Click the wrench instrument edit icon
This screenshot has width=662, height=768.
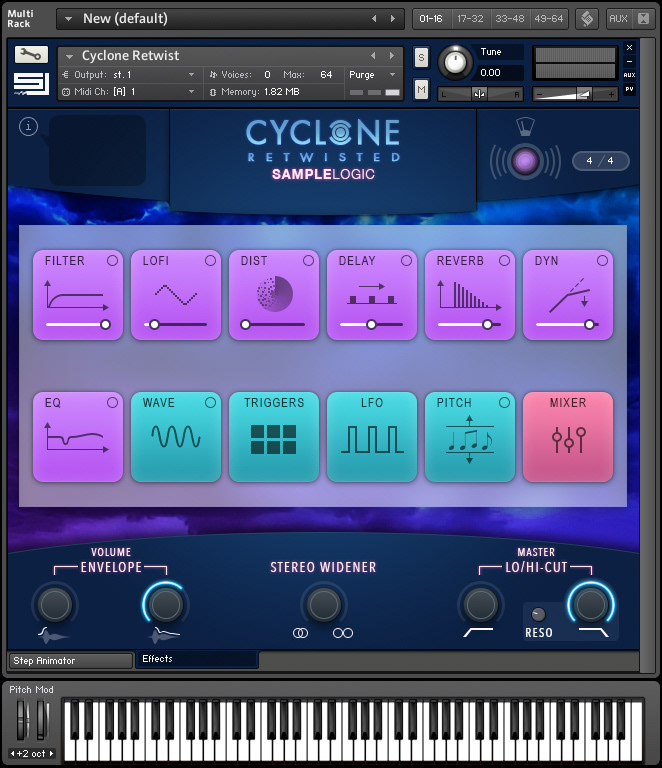(x=31, y=54)
